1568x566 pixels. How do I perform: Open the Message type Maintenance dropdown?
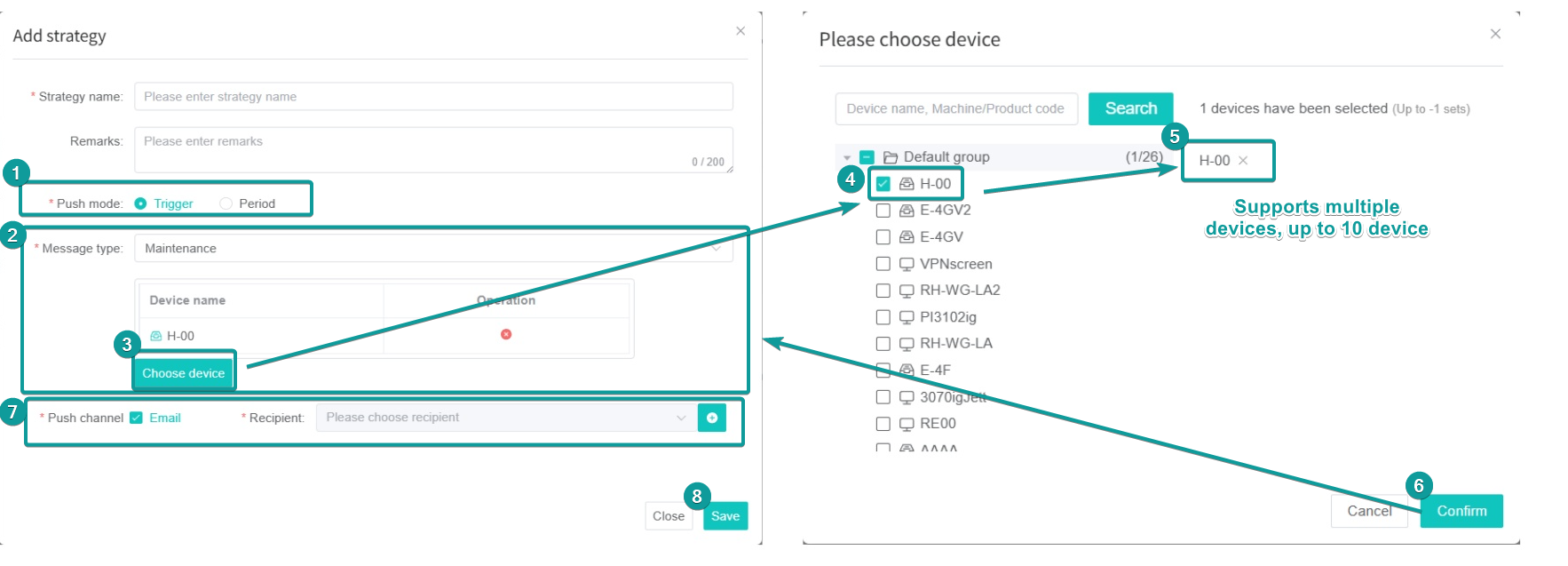pos(433,249)
